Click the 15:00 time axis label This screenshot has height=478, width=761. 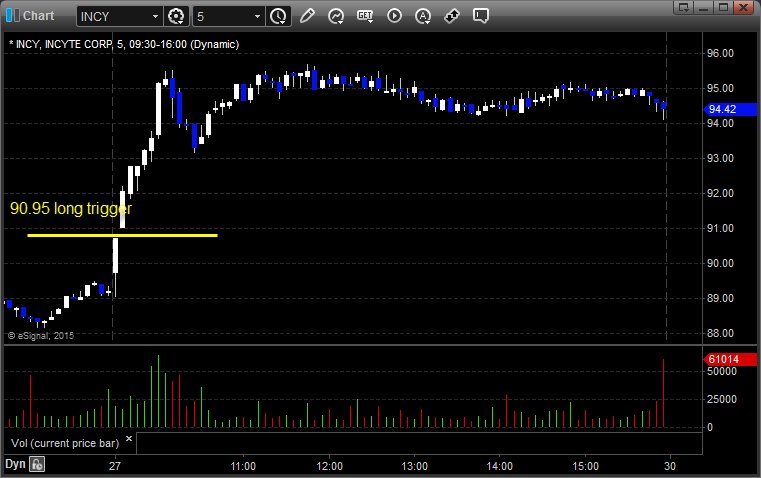click(585, 466)
